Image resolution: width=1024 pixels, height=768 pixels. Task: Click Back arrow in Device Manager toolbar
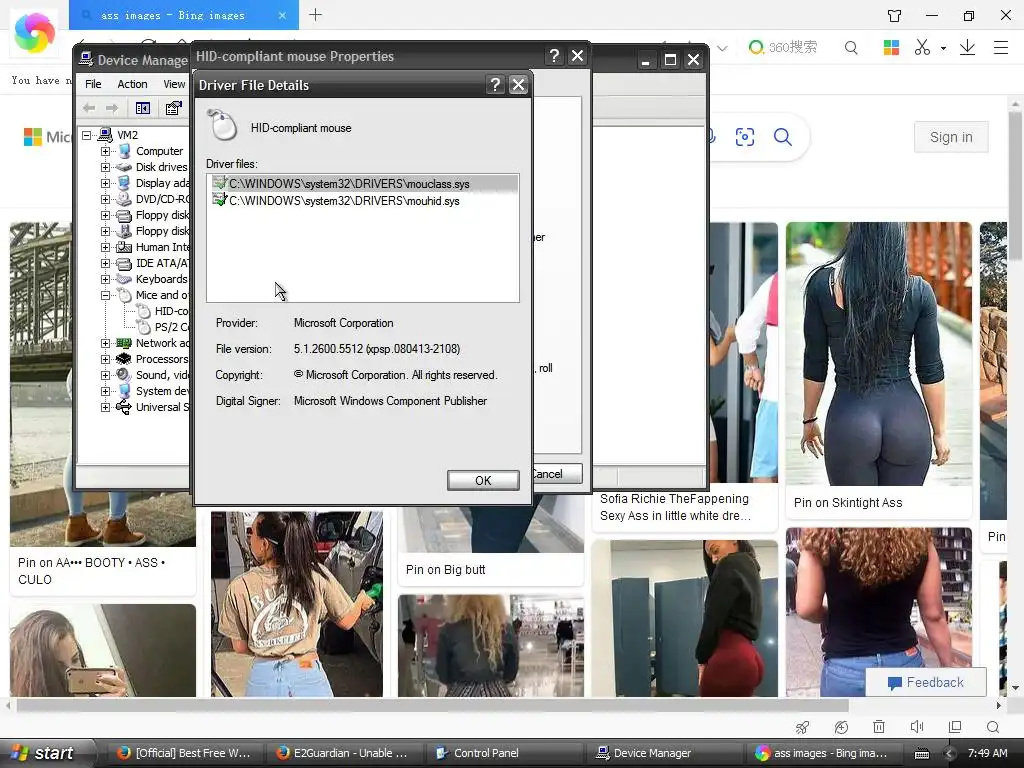pyautogui.click(x=89, y=108)
